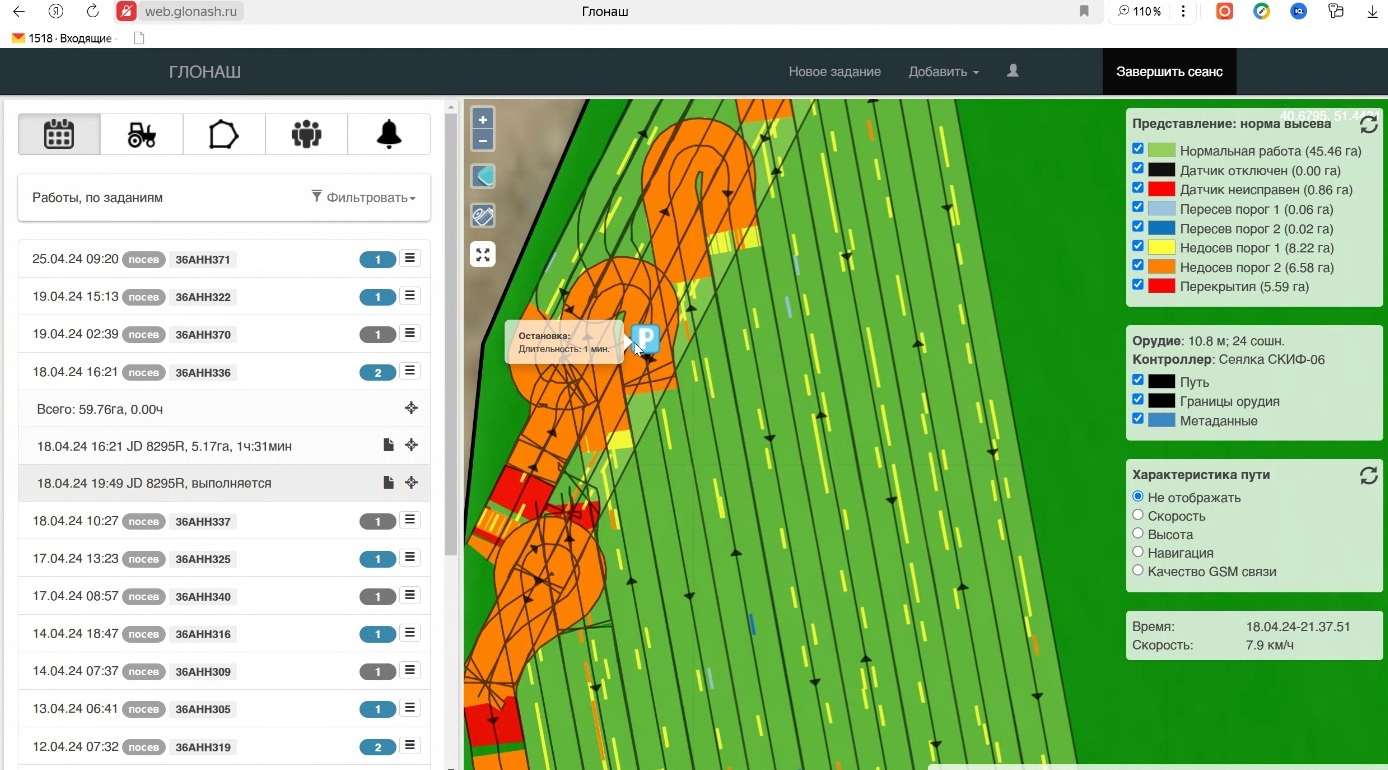Expand task 19.04.24 15:13 36АНН322

[224, 296]
